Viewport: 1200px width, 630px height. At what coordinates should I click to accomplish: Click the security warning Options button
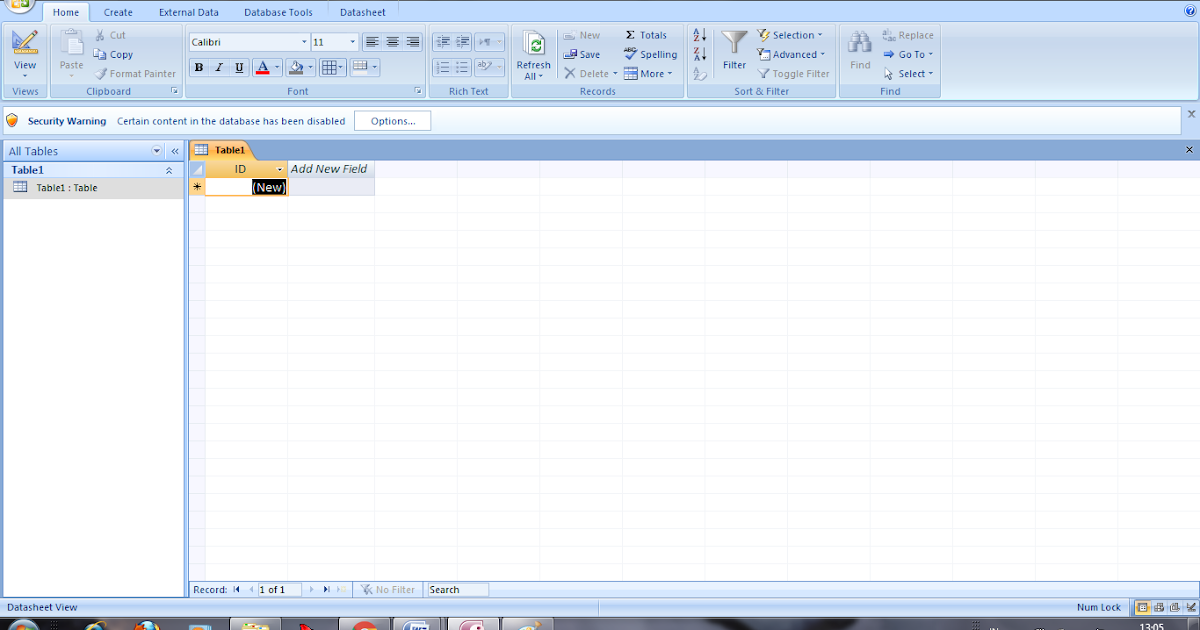tap(392, 119)
